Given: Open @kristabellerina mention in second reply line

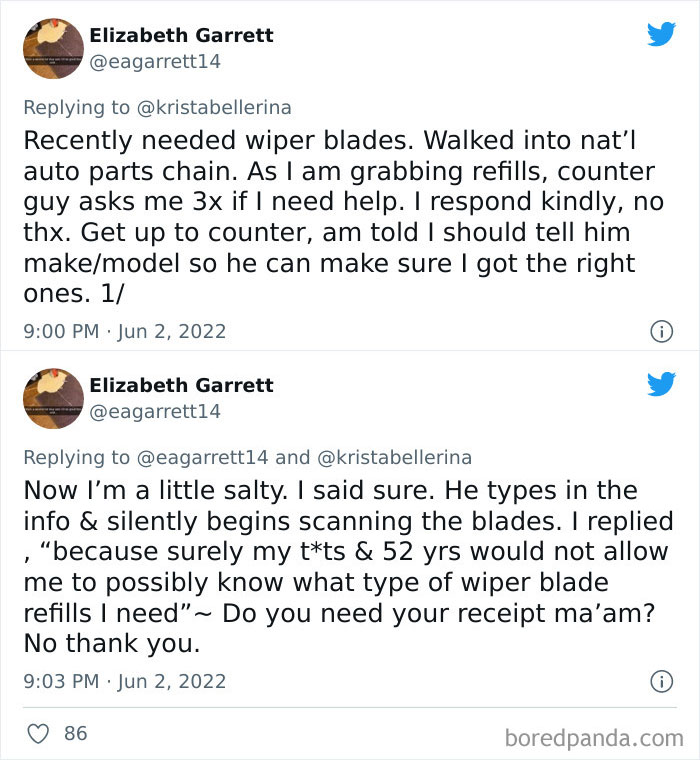Looking at the screenshot, I should [394, 457].
